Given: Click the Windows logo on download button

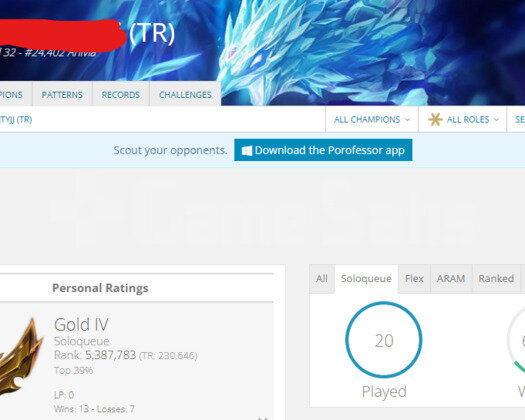Looking at the screenshot, I should click(247, 151).
